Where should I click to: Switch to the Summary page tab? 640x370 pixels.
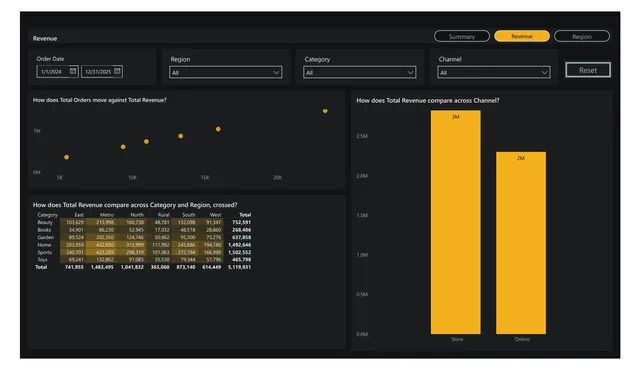462,36
